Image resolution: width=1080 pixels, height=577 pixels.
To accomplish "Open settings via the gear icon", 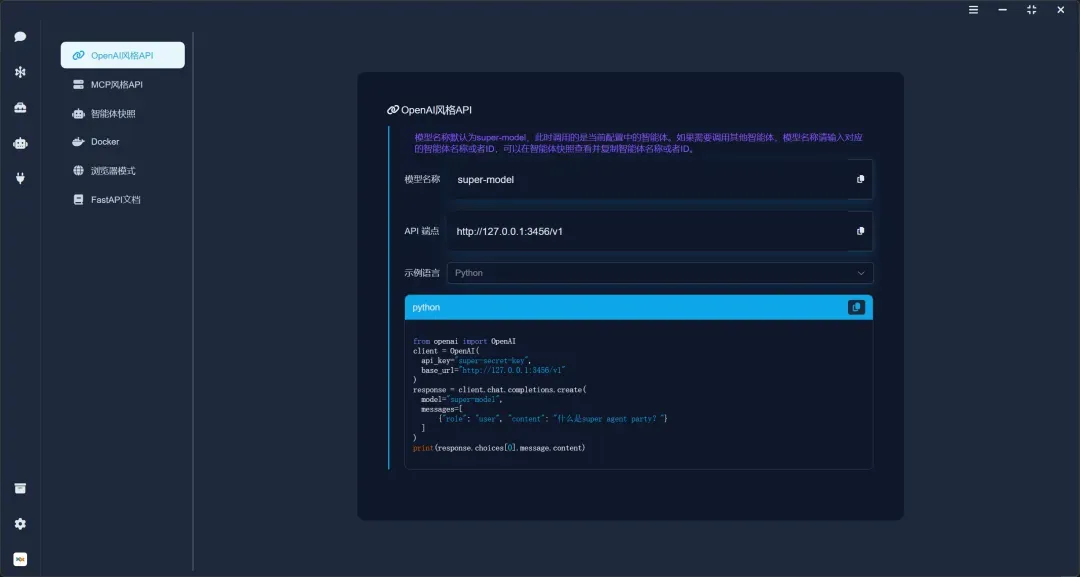I will [20, 524].
